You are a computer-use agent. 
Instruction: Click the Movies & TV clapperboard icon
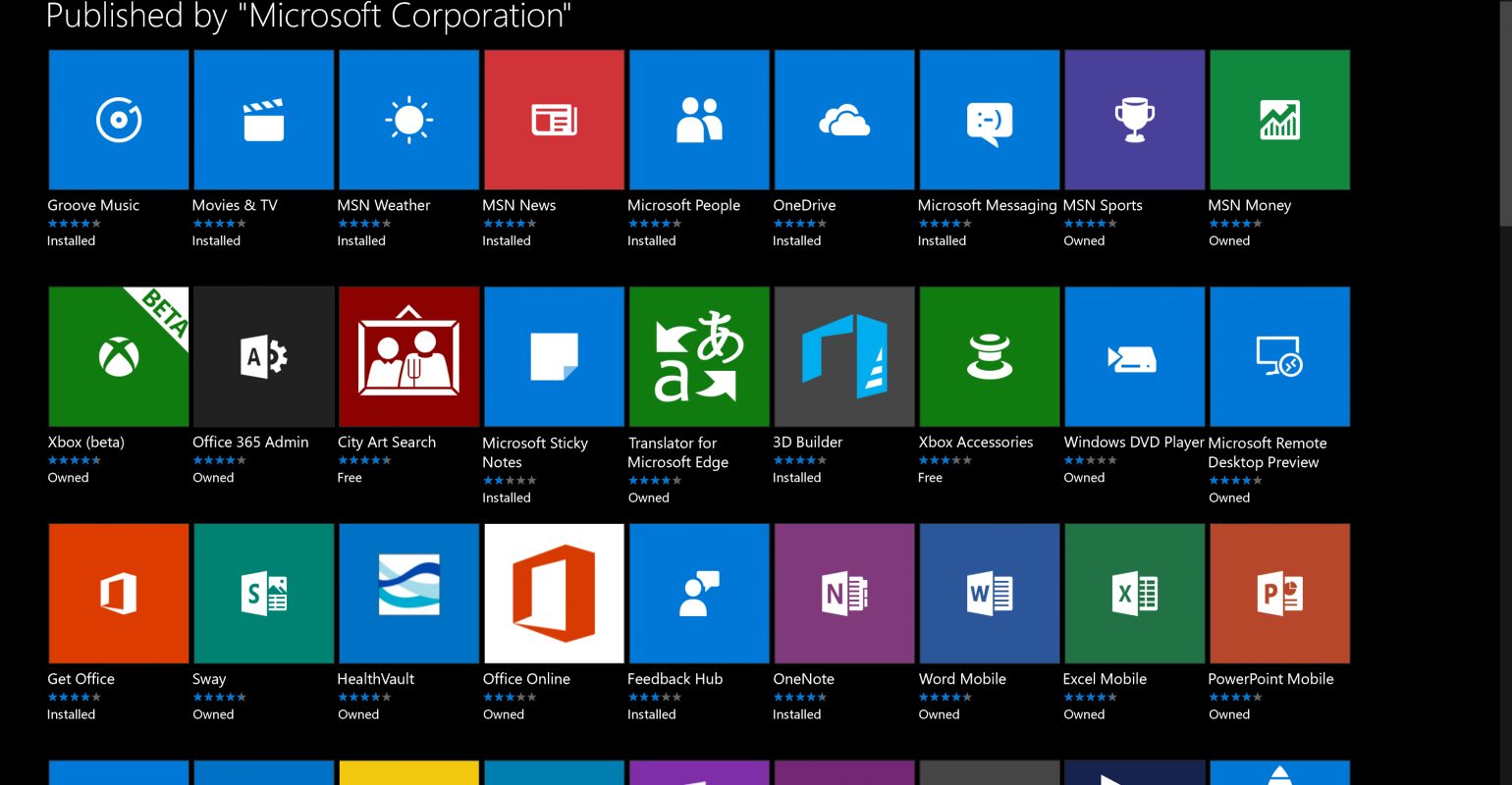pos(263,120)
